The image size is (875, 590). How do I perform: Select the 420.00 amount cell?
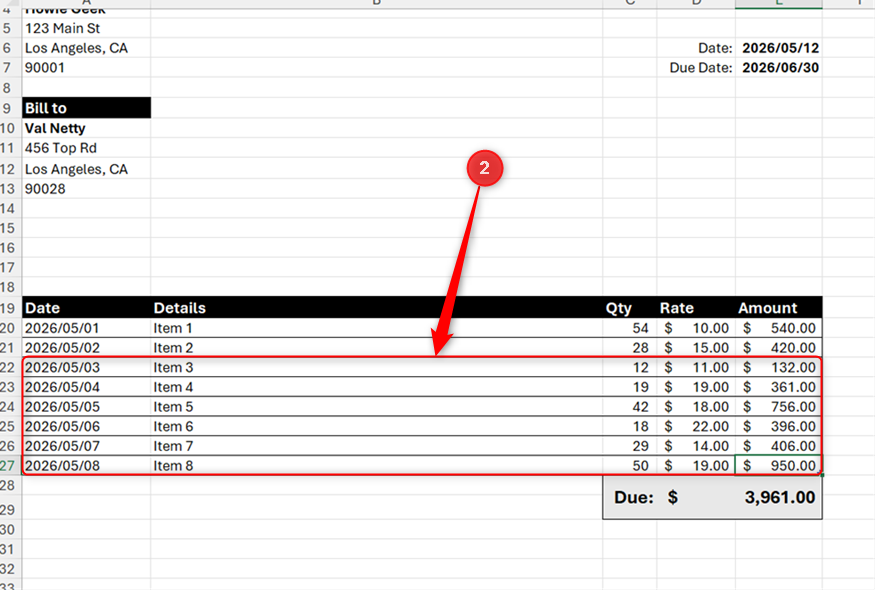778,347
